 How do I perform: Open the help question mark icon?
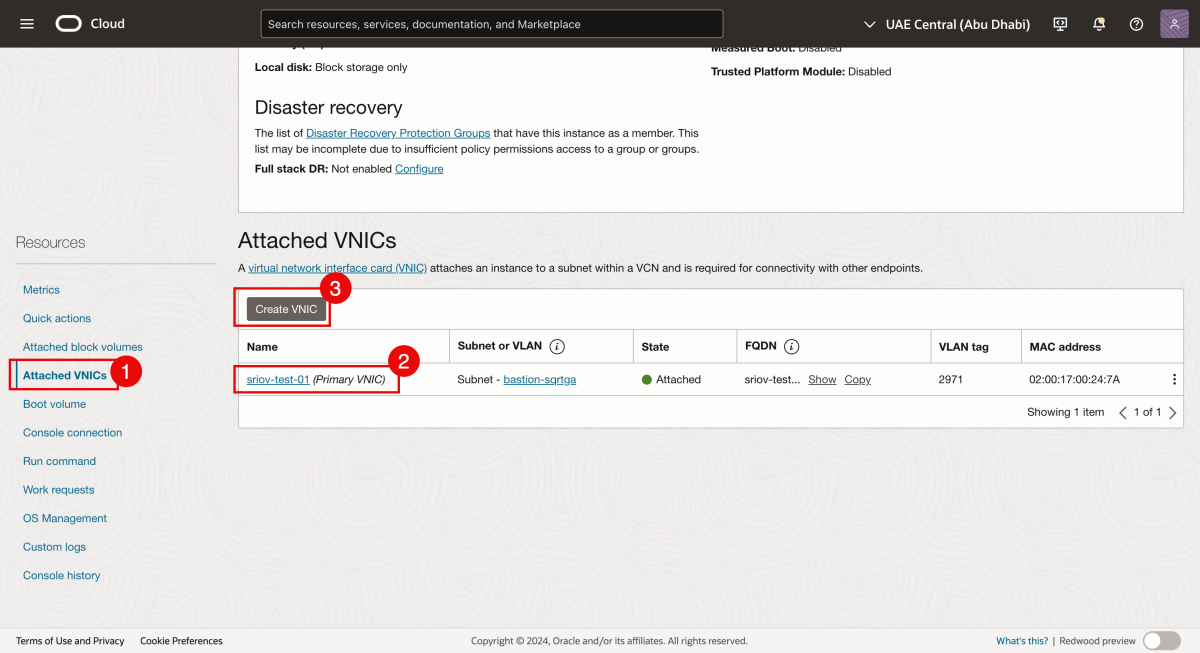click(x=1137, y=23)
